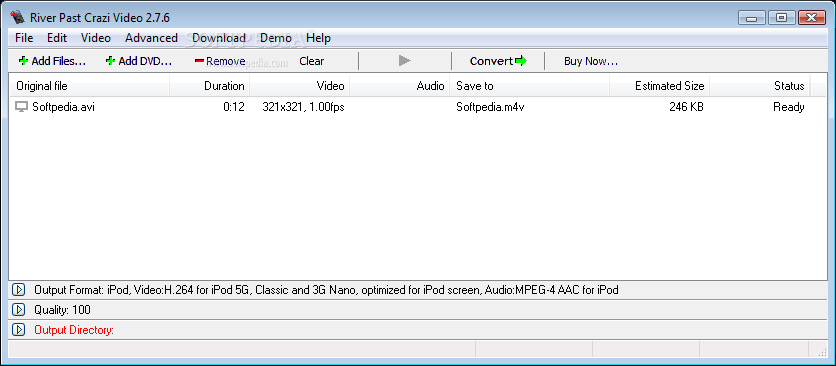Screen dimensions: 836x366
Task: Select the Softpedia.avi file row
Action: coord(410,107)
